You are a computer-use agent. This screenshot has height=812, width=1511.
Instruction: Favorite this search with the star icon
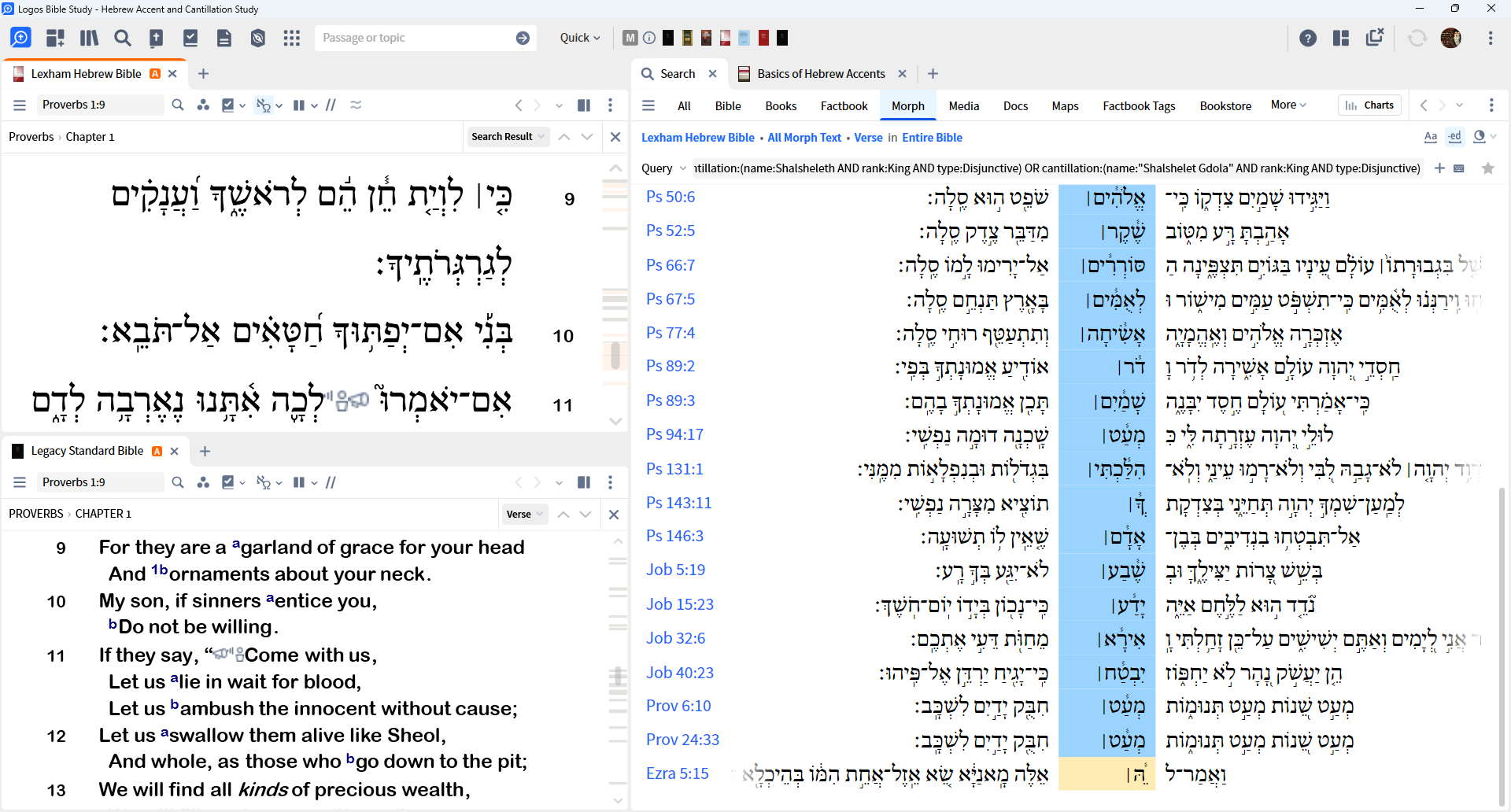(x=1488, y=168)
